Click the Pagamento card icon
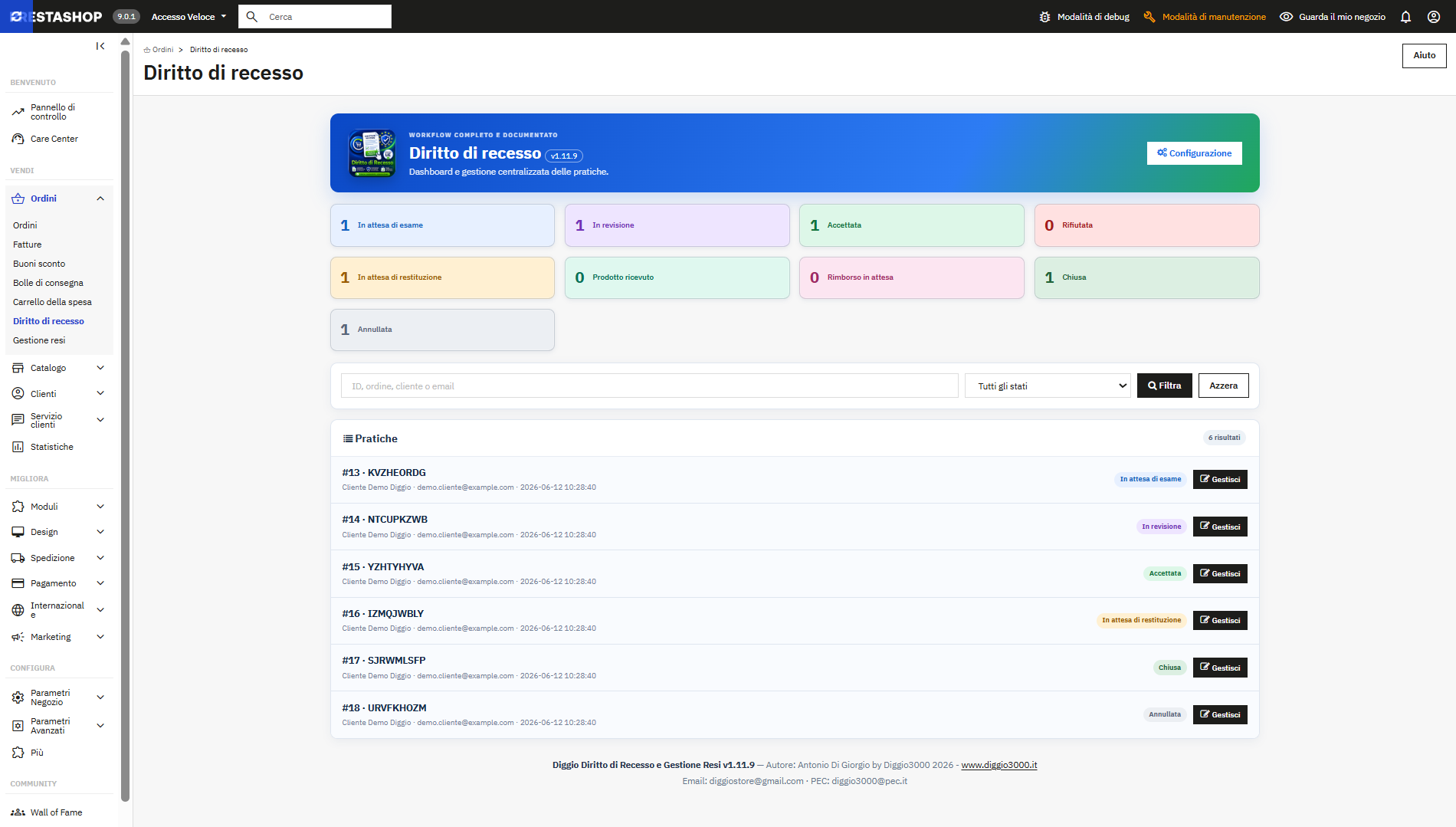This screenshot has width=1456, height=827. tap(18, 583)
